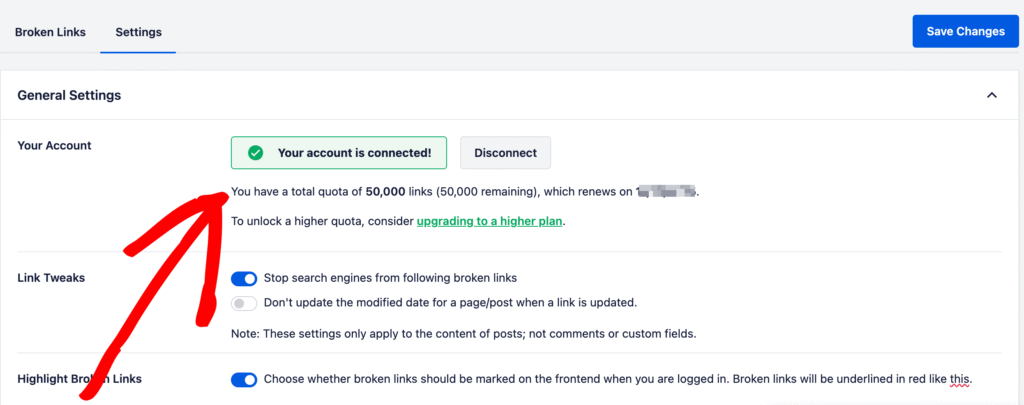Click the General Settings heading
The width and height of the screenshot is (1024, 405).
[69, 95]
